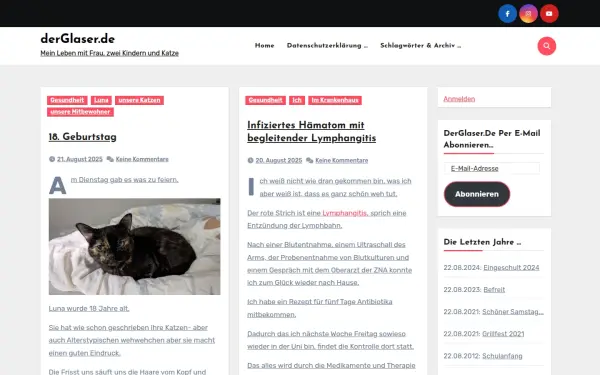Click the 21. August 2025 date link
Screen dimensions: 600x375
tap(80, 159)
